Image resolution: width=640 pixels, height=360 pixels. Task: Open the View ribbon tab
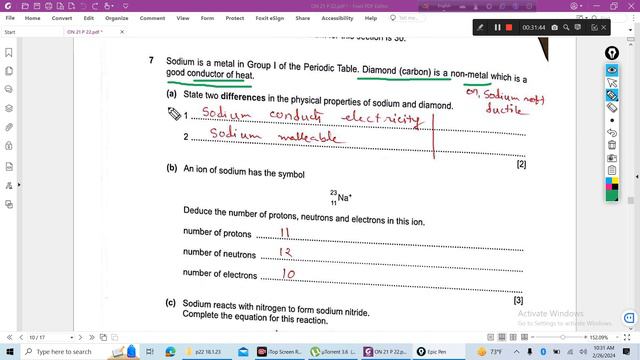point(183,18)
